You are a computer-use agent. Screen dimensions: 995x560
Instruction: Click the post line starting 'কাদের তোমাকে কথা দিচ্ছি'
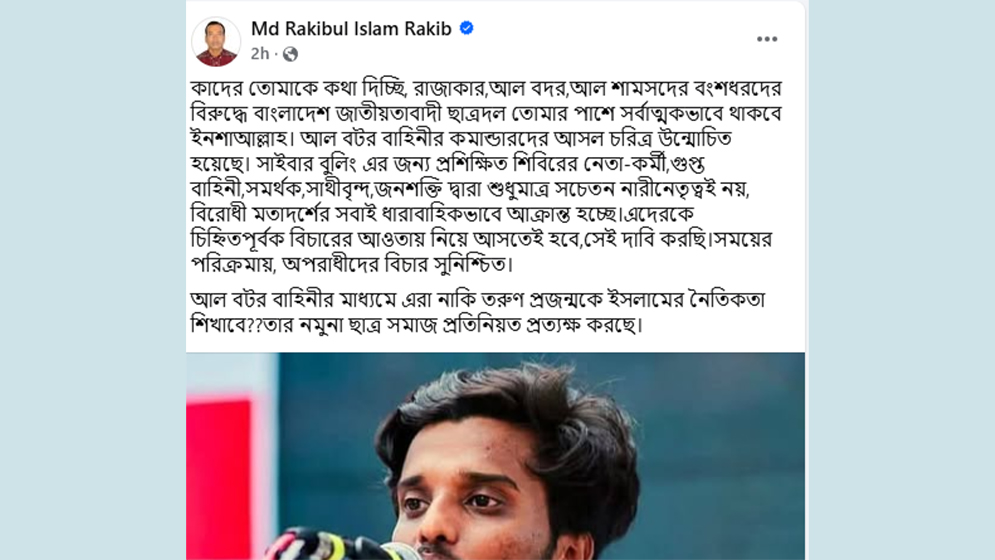pyautogui.click(x=485, y=88)
